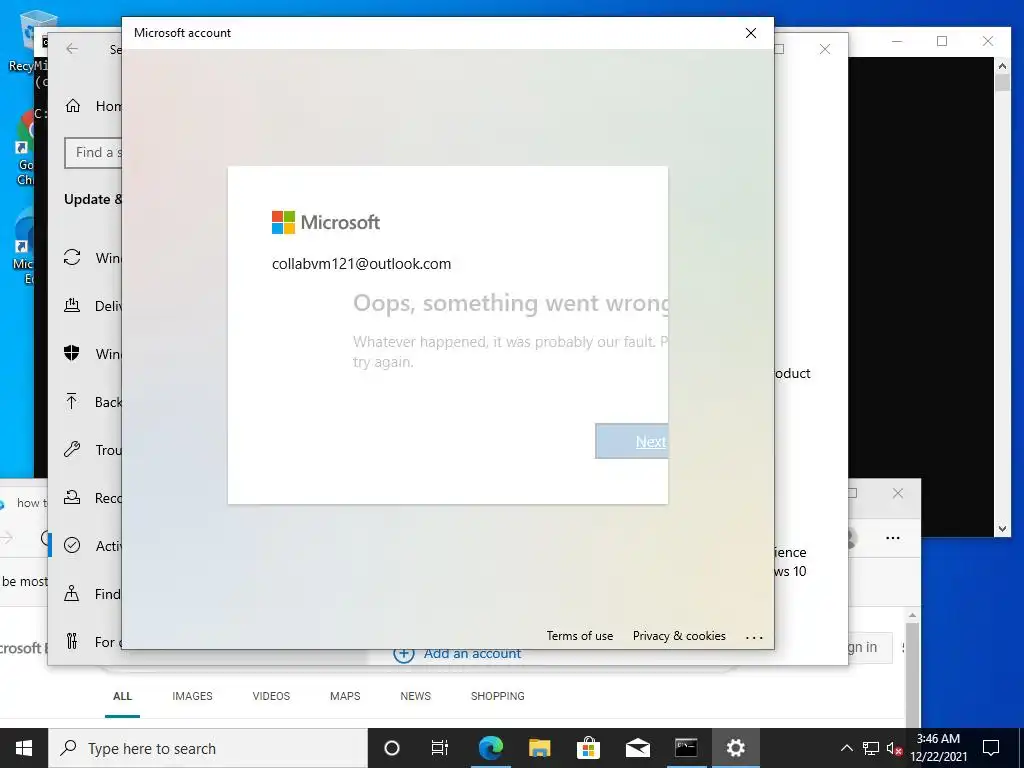The image size is (1024, 768).
Task: Open Cortana circle icon on taskbar
Action: pyautogui.click(x=392, y=748)
